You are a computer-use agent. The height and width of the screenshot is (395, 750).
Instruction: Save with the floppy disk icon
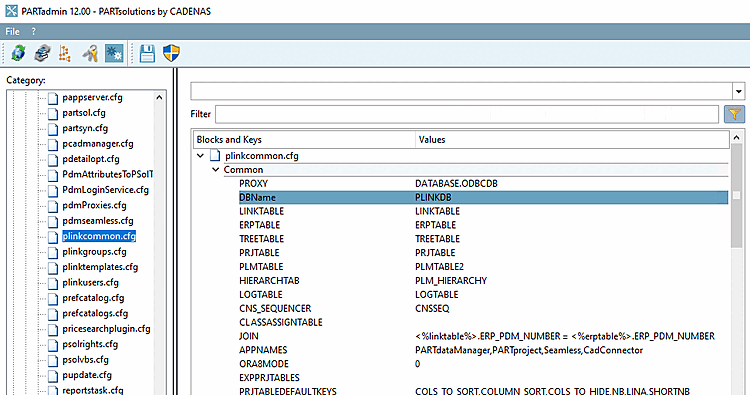click(x=147, y=53)
